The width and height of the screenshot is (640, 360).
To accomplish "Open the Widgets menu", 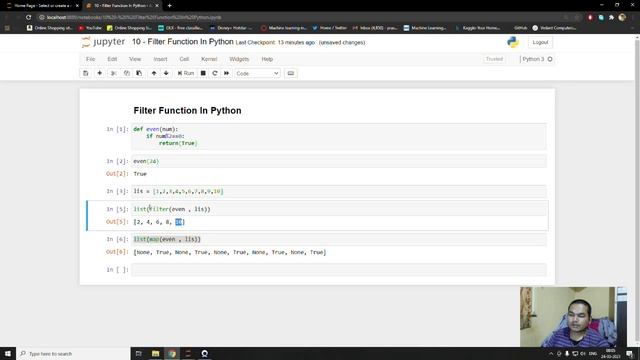I will pyautogui.click(x=239, y=59).
